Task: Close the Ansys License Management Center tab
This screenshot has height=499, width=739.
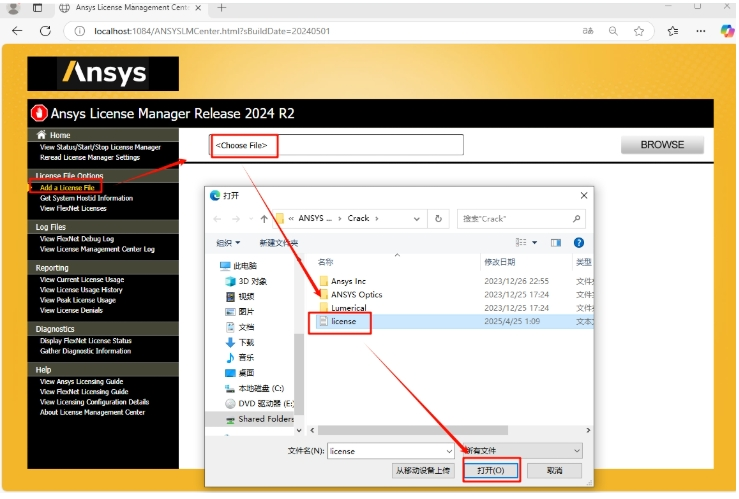Action: click(198, 8)
